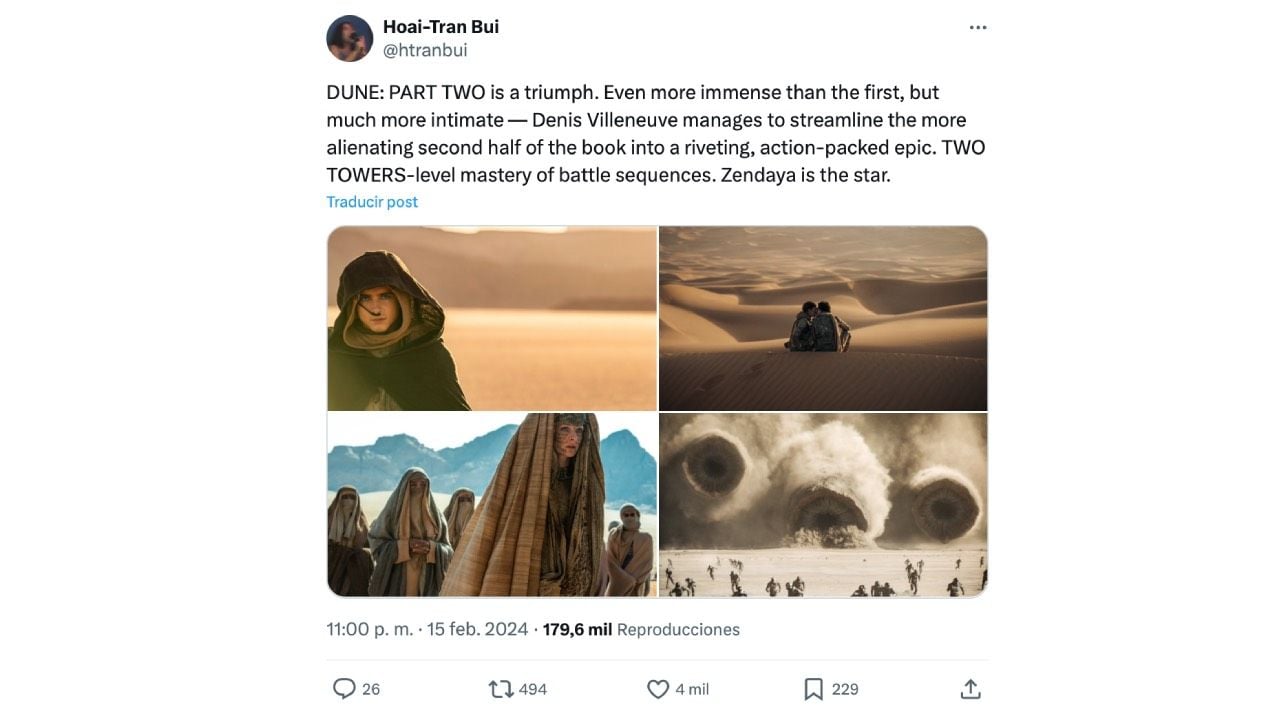This screenshot has height=720, width=1280.
Task: Click the 11:00 p. m. 15 feb. 2024 timestamp
Action: [x=427, y=630]
